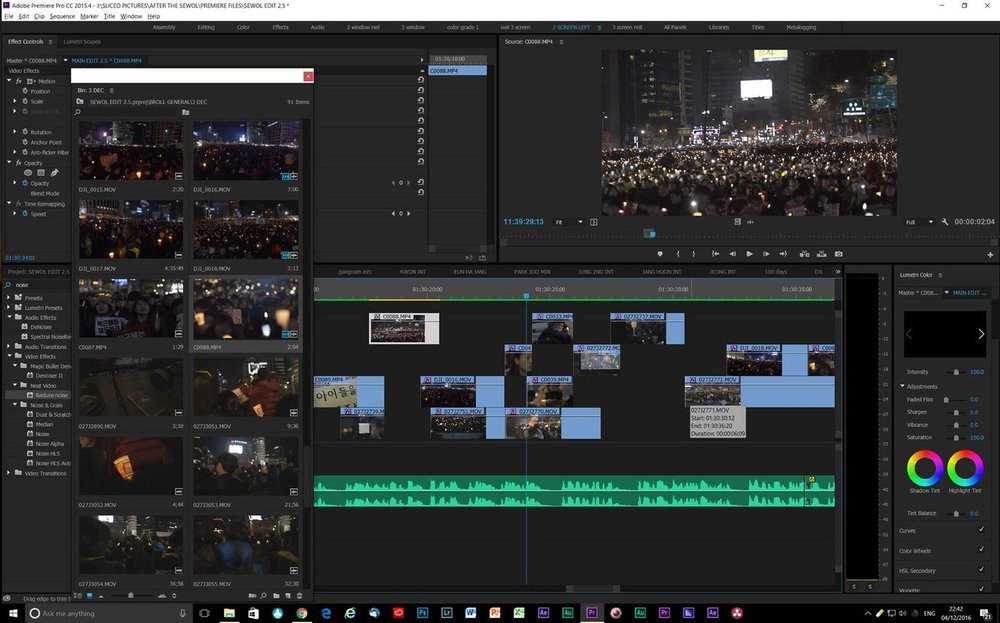Open the Source monitor button editor plus
This screenshot has width=1000, height=623.
990,254
